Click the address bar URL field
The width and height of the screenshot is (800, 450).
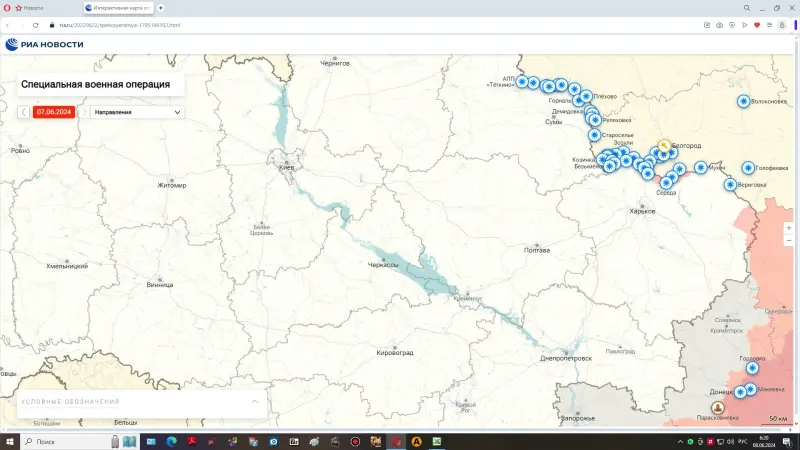pos(119,25)
